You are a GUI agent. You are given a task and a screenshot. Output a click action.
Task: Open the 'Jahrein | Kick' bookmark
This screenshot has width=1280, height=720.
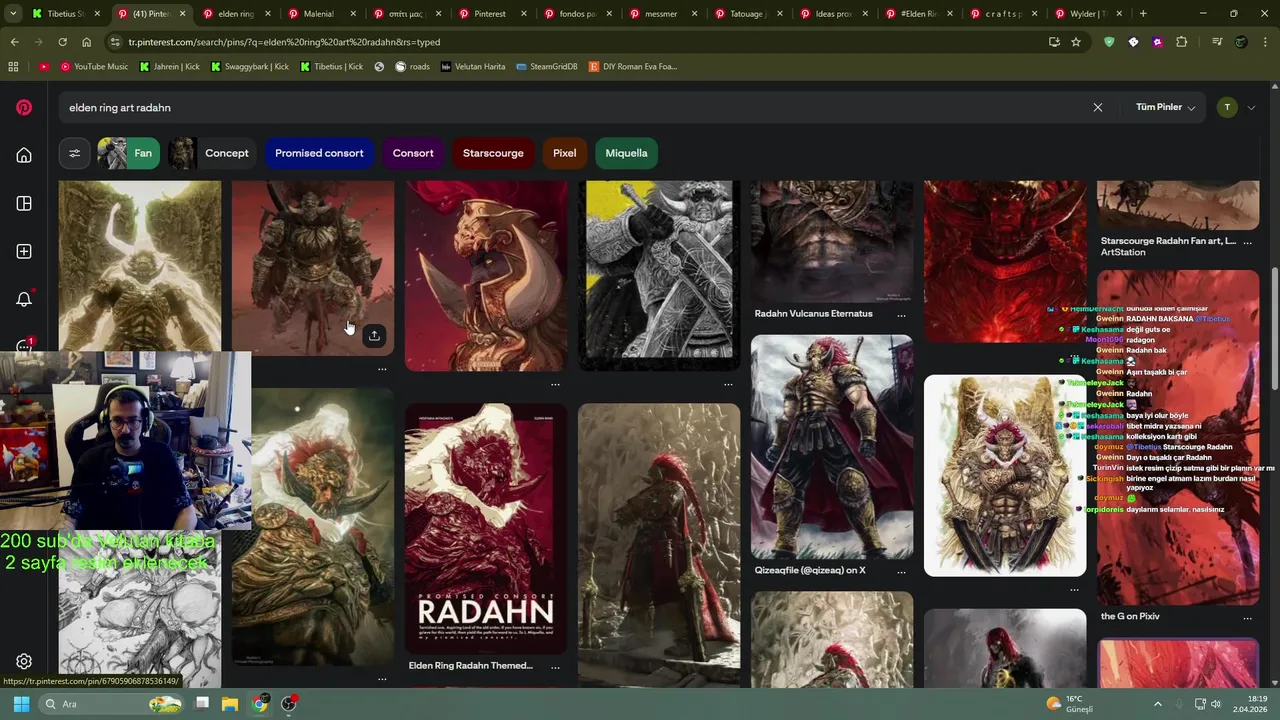(x=170, y=66)
